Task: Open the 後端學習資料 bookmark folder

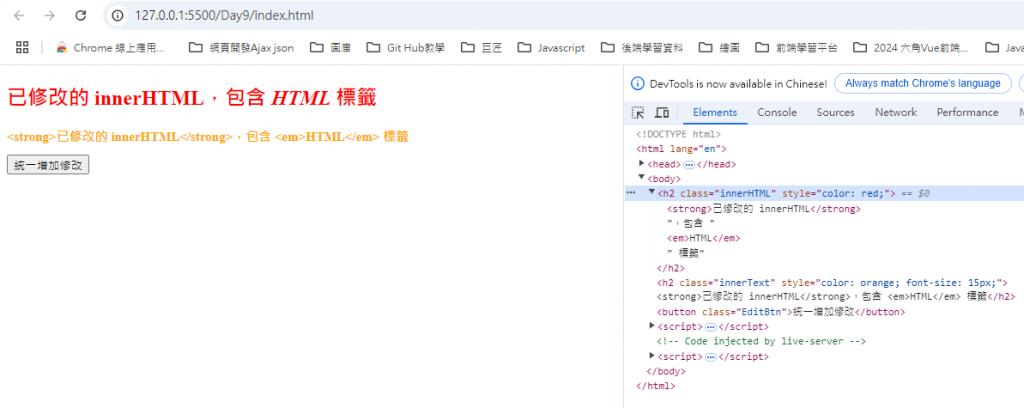Action: tap(642, 48)
